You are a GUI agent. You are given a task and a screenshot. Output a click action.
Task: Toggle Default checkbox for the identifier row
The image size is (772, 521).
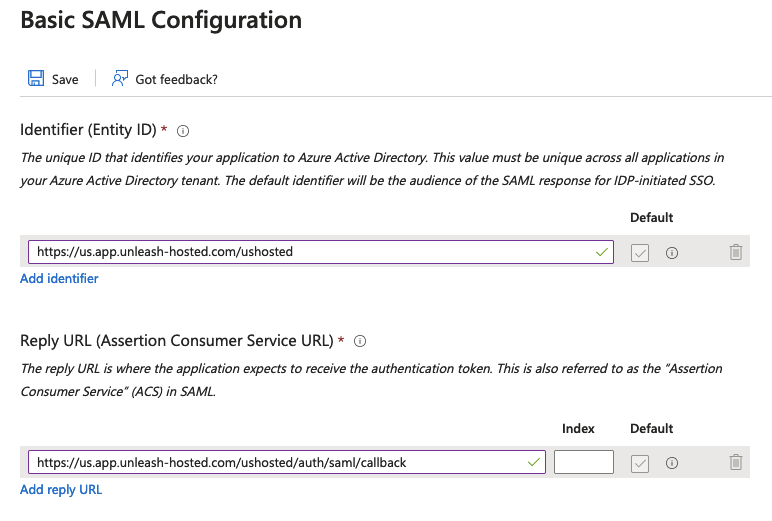pos(640,253)
